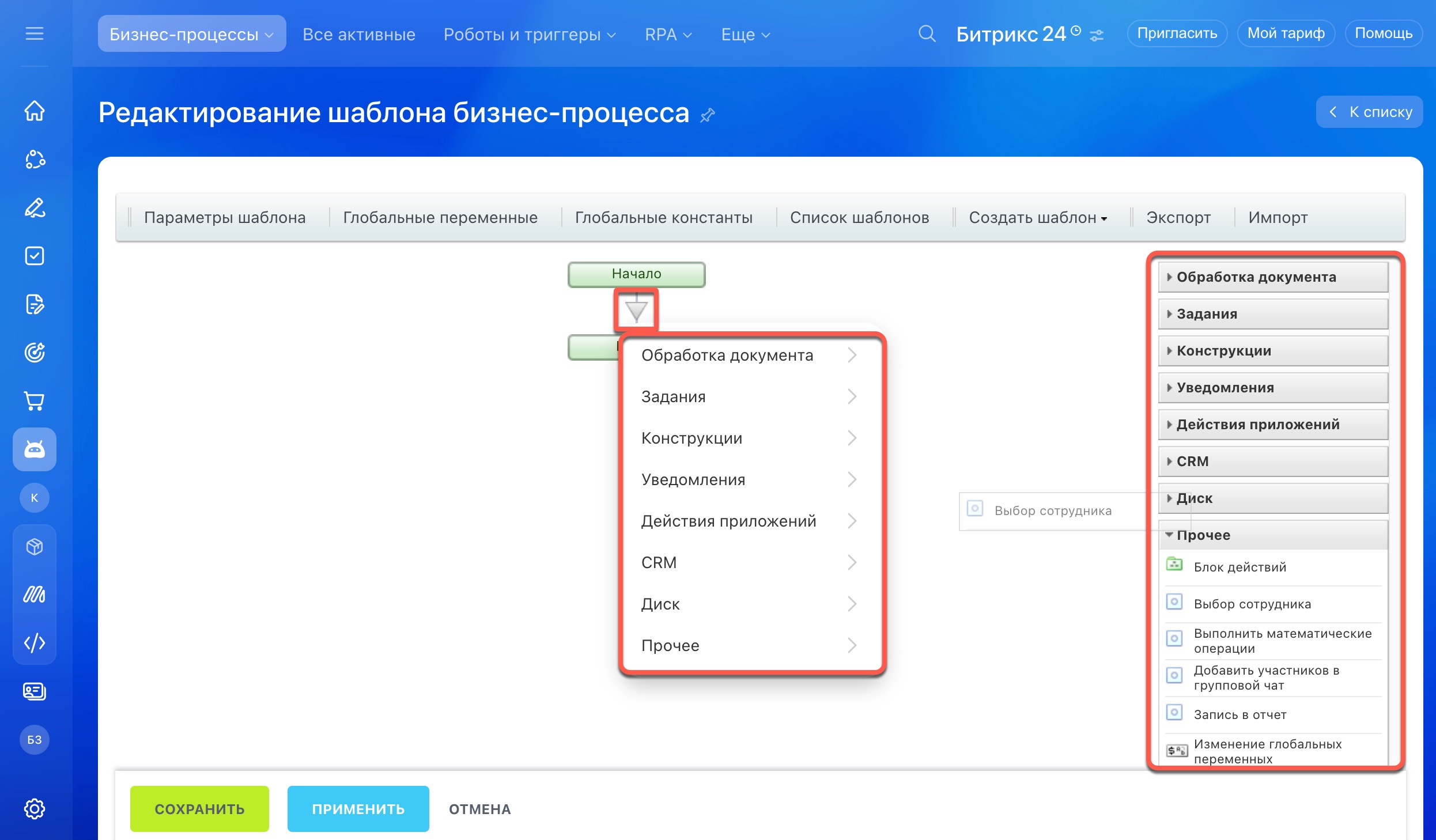Click the round K sidebar badge
This screenshot has height=840, width=1436.
pyautogui.click(x=35, y=498)
